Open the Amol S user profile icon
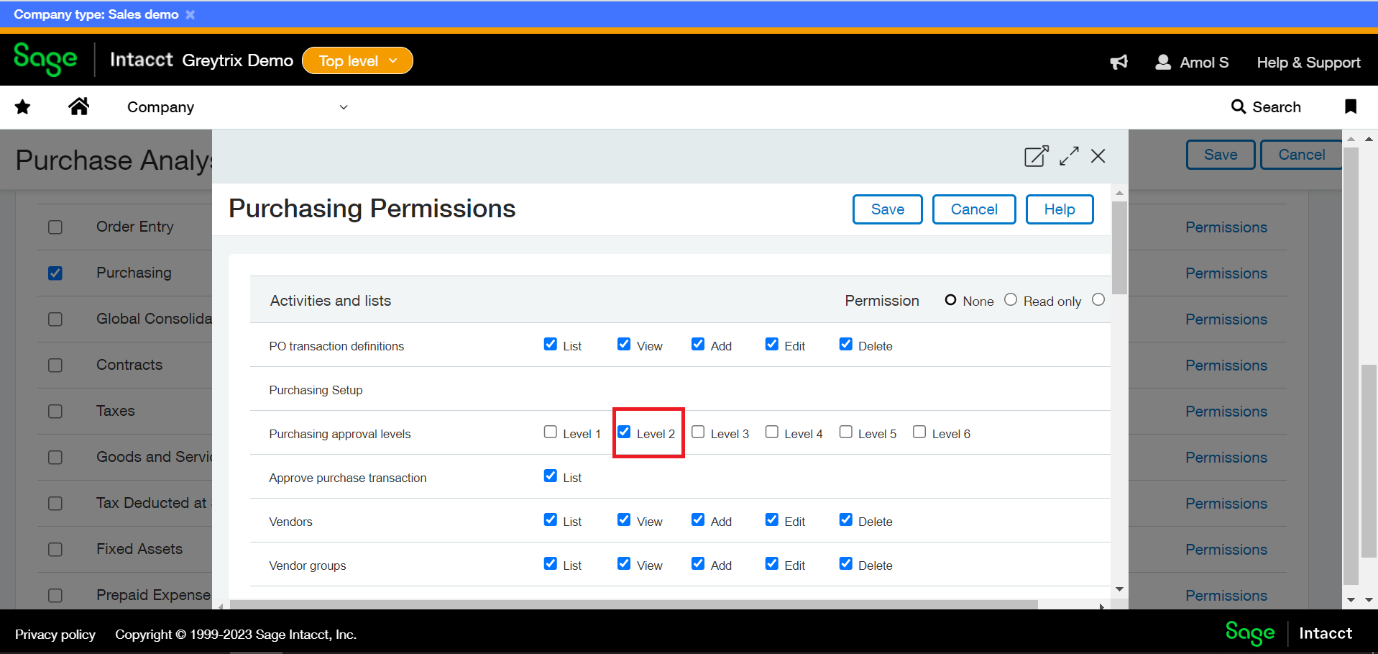 tap(1163, 62)
